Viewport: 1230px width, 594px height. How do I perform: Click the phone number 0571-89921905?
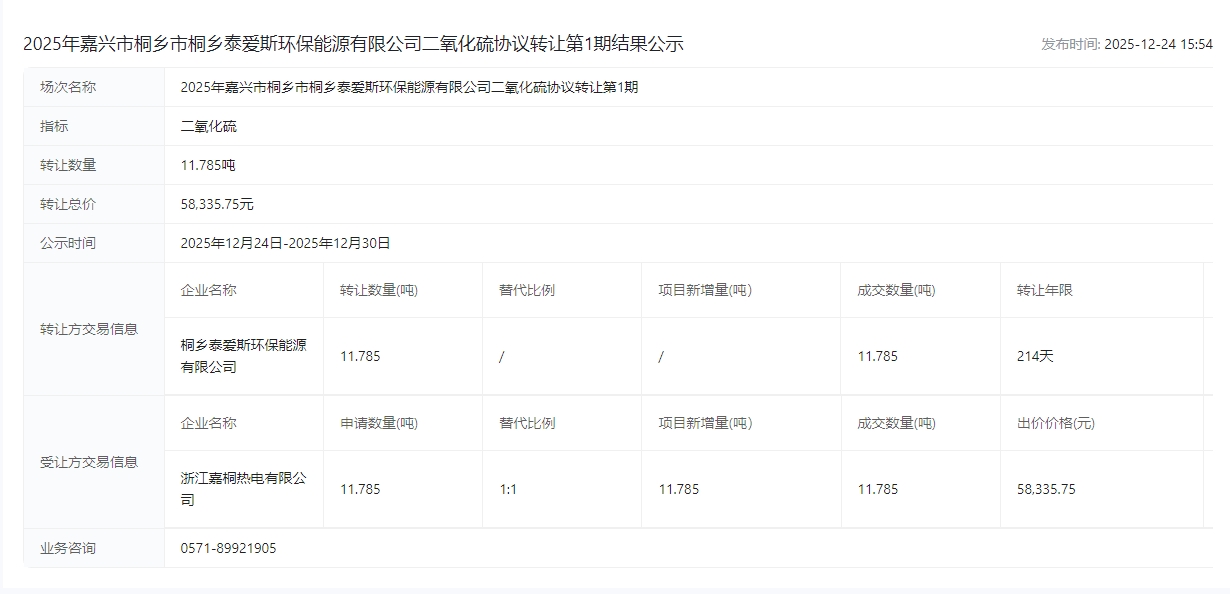[228, 548]
